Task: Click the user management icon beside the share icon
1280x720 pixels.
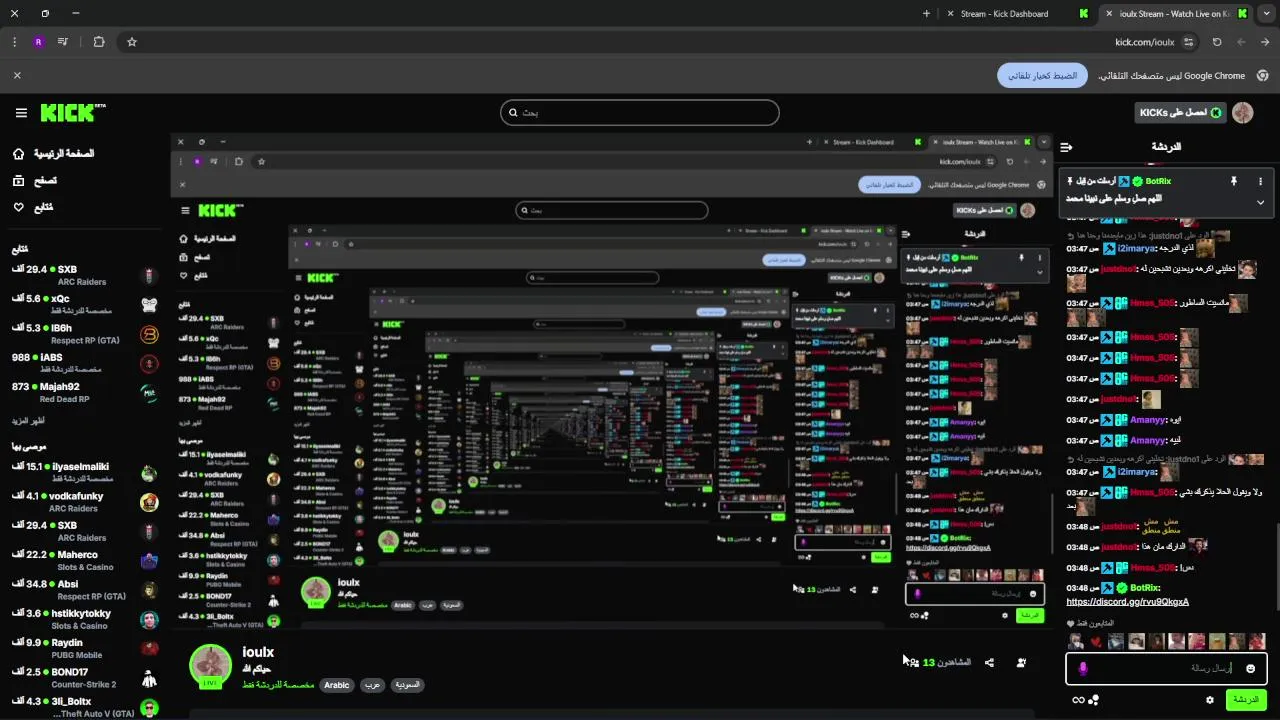Action: point(1021,662)
